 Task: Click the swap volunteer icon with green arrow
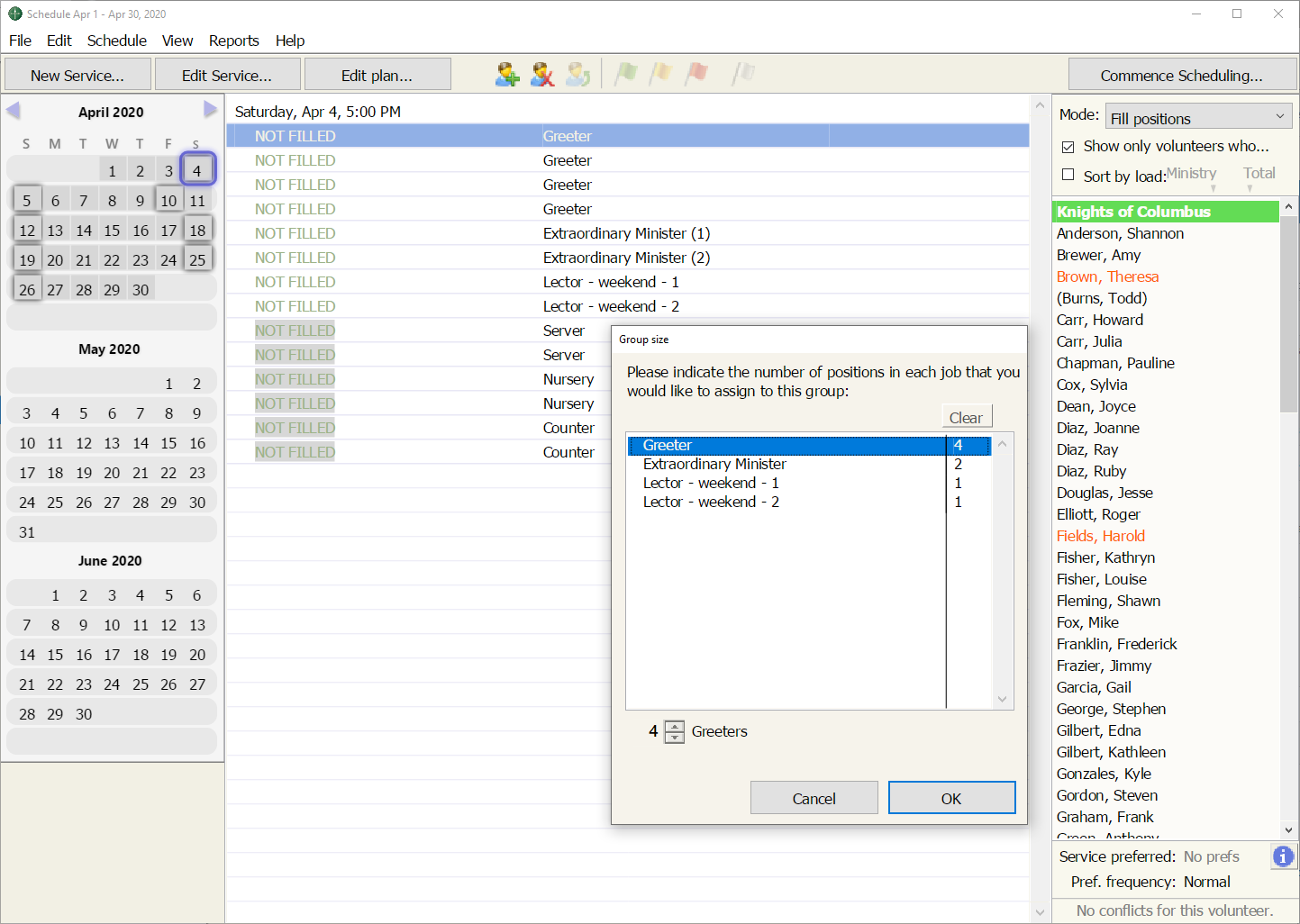(577, 75)
